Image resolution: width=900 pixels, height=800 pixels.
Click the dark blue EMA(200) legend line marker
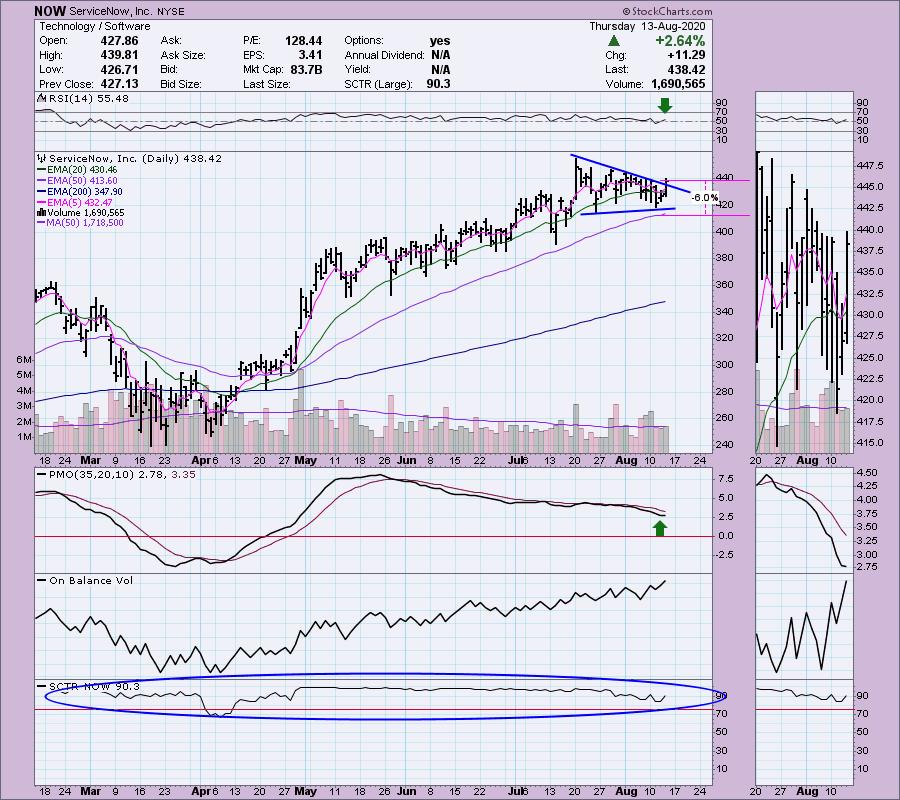point(41,192)
